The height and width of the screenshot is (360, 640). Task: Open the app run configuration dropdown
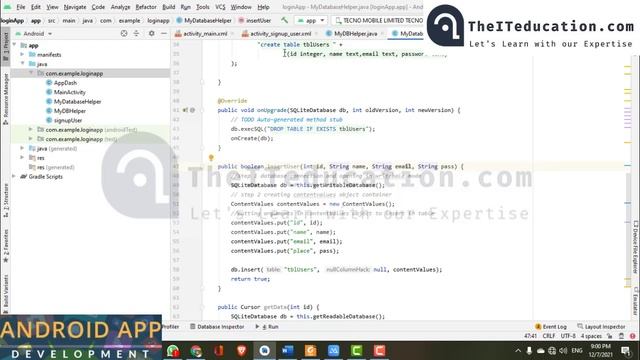(311, 20)
